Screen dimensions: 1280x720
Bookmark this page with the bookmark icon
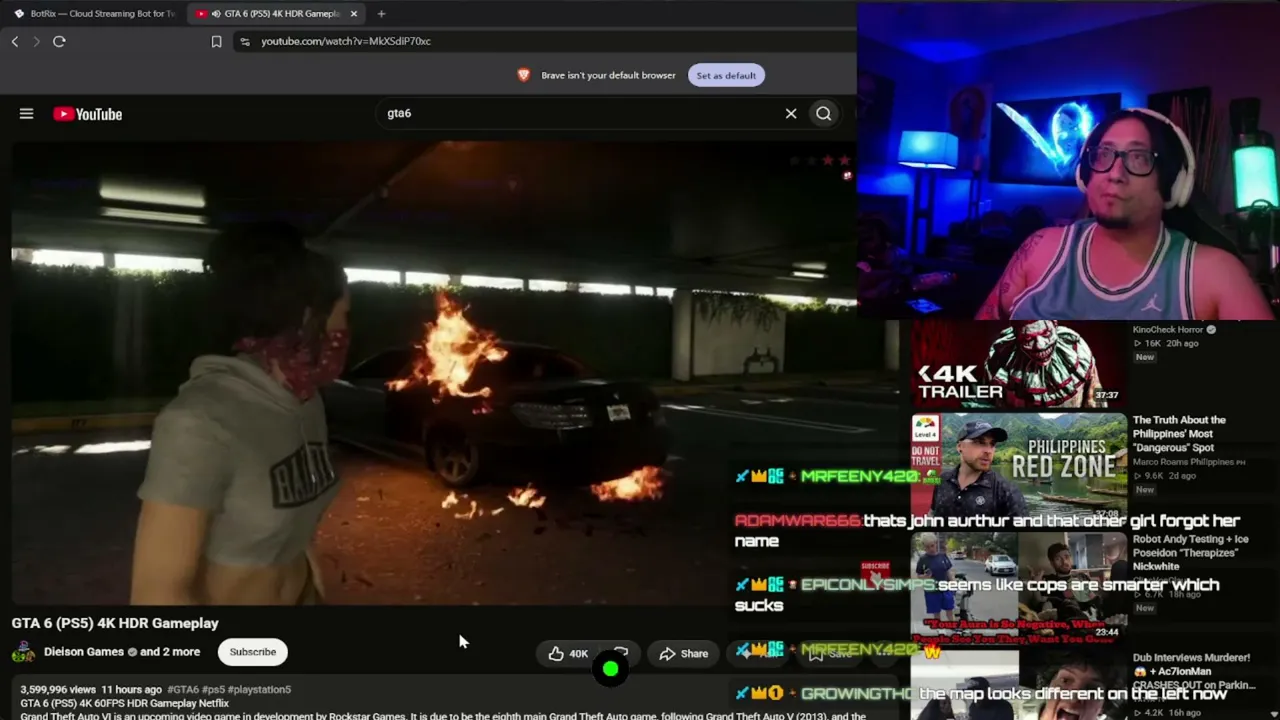(216, 41)
